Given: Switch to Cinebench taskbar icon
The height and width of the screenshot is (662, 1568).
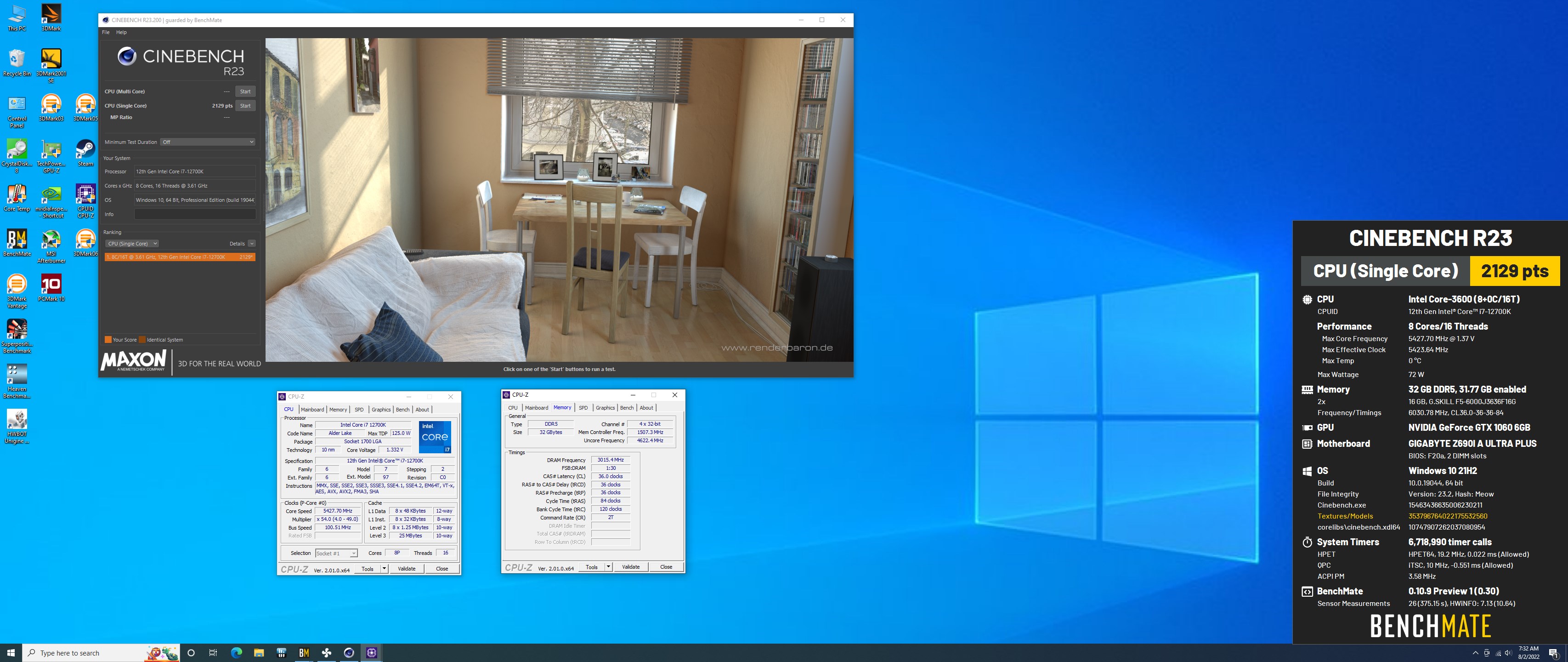Looking at the screenshot, I should pyautogui.click(x=349, y=653).
